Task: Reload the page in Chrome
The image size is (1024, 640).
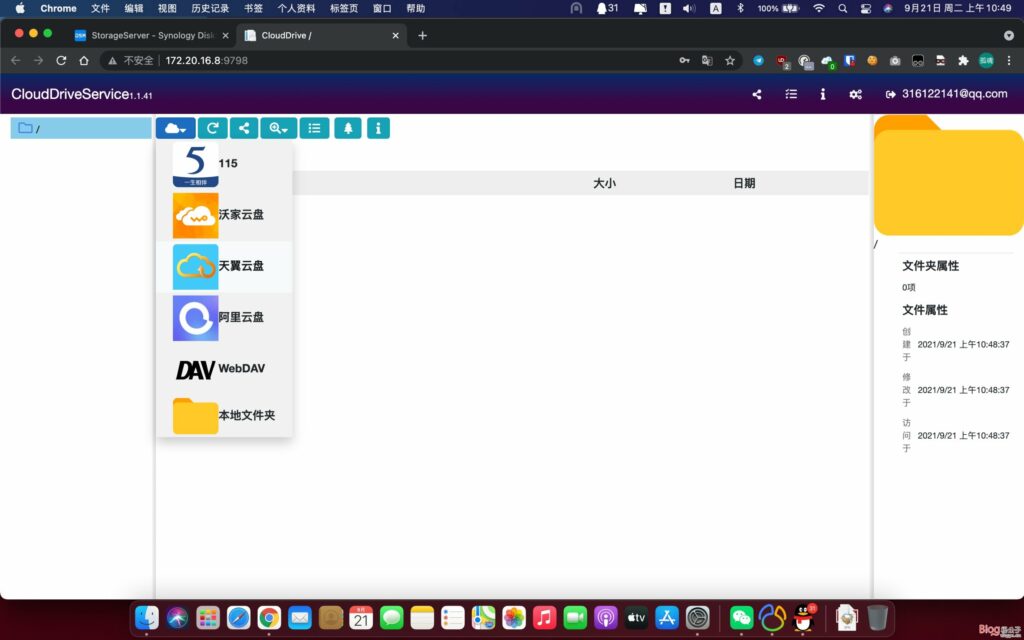Action: pos(61,61)
